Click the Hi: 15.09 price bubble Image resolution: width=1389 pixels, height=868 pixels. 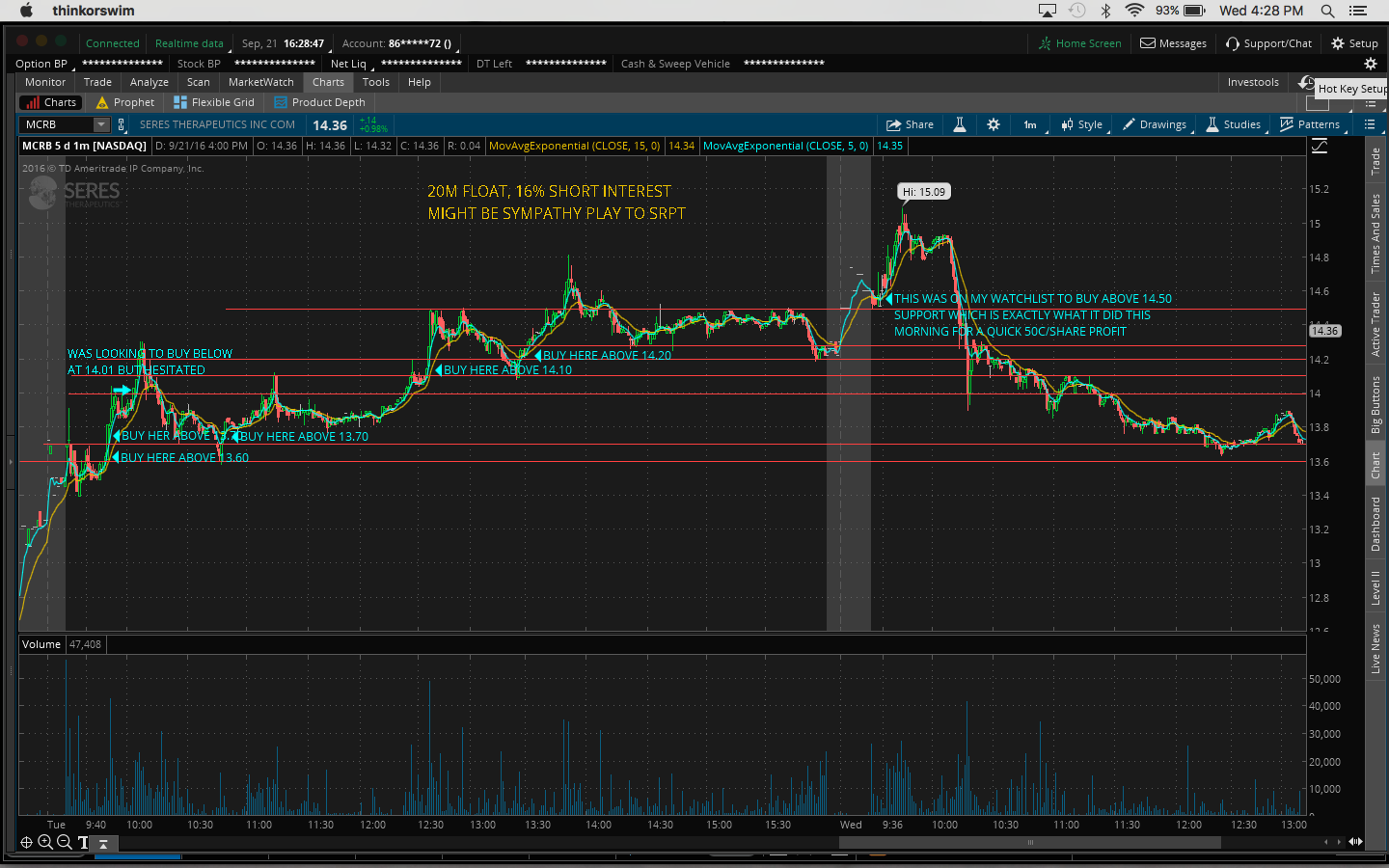(924, 192)
